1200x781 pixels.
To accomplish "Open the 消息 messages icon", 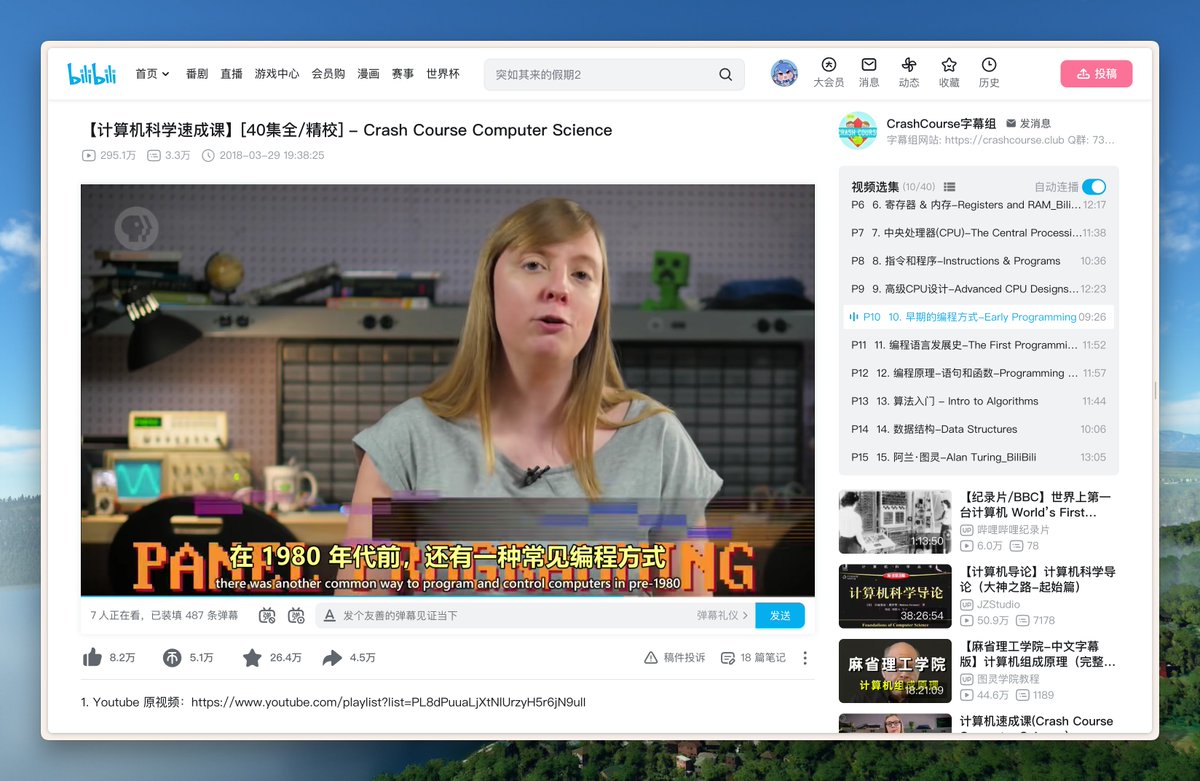I will pos(869,73).
